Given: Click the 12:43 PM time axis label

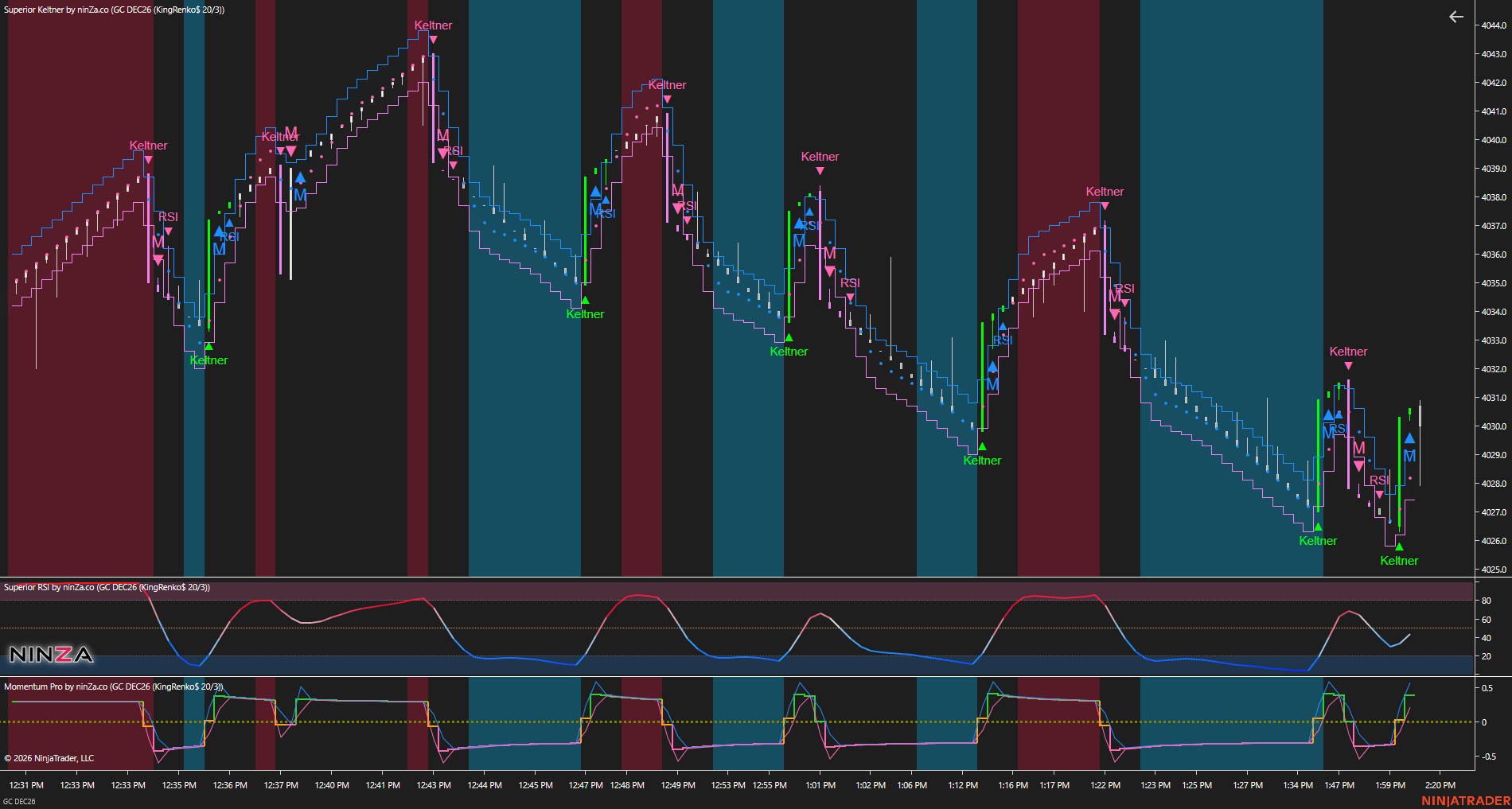Looking at the screenshot, I should (x=434, y=785).
